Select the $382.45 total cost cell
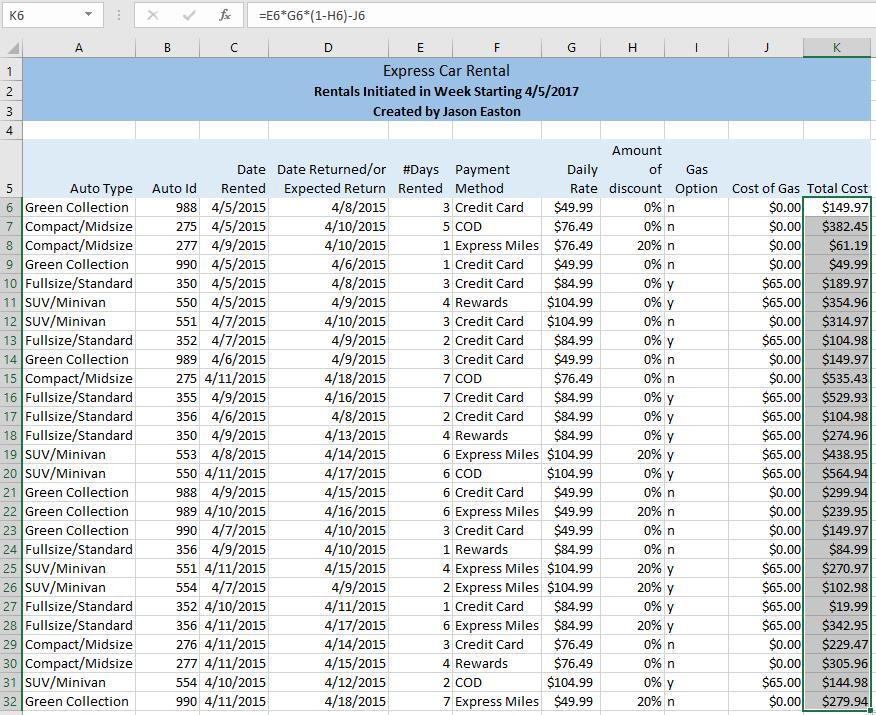The width and height of the screenshot is (876, 715). pos(837,226)
